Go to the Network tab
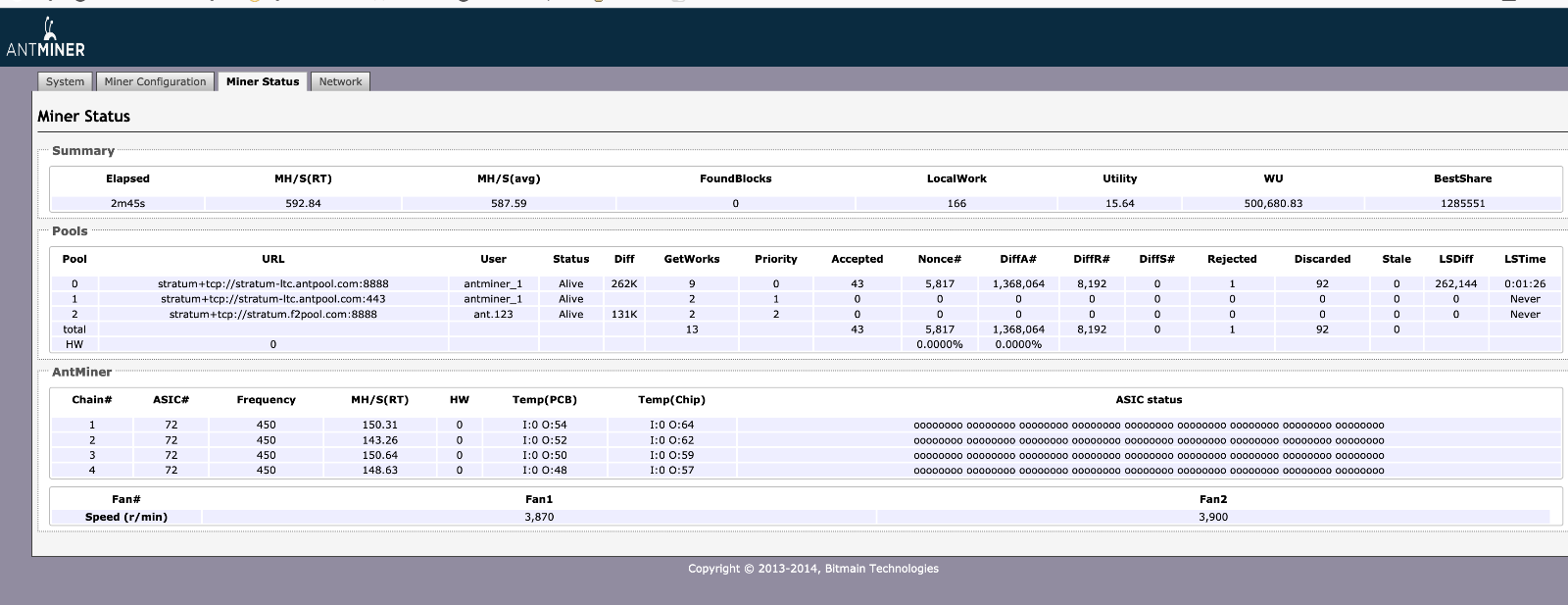Screen dimensions: 1568x605 (340, 81)
